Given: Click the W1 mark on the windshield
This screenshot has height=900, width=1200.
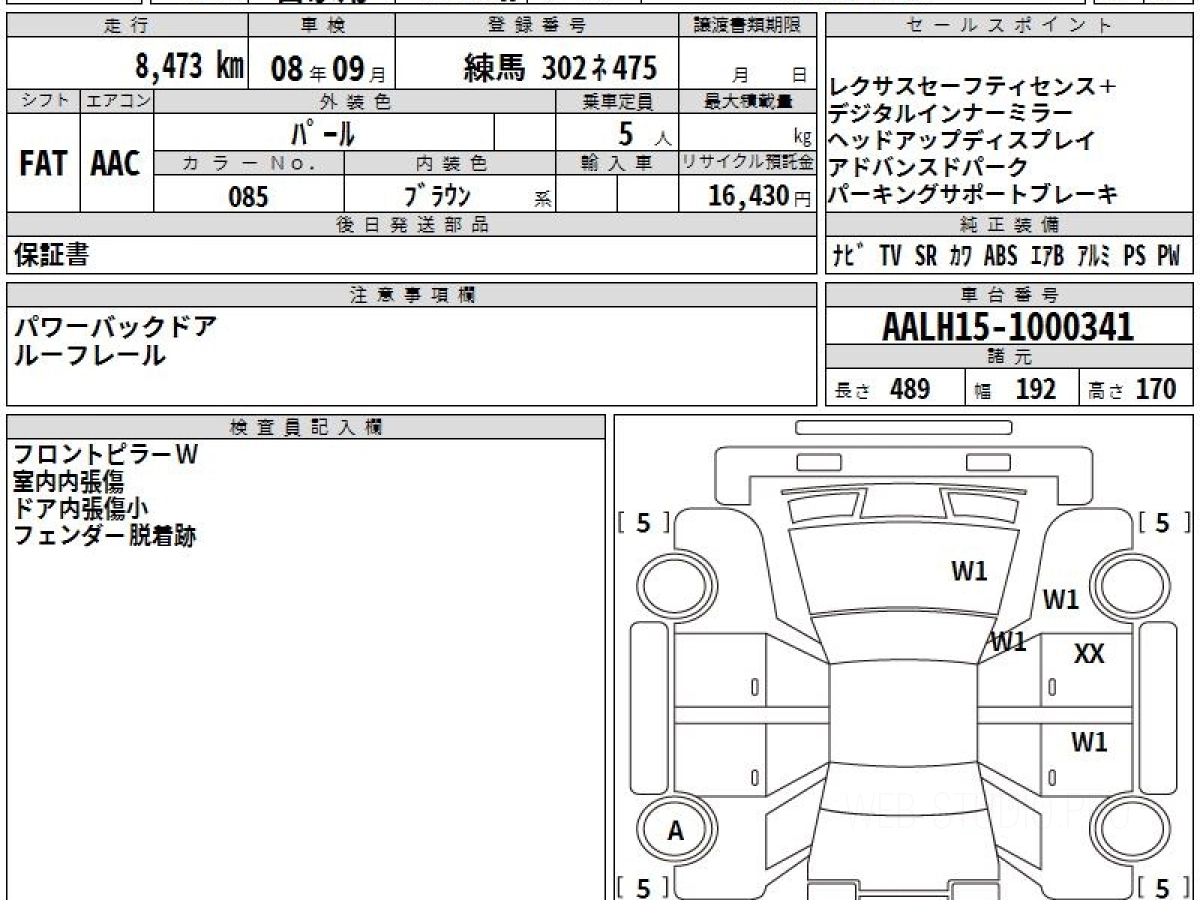Looking at the screenshot, I should pos(969,572).
